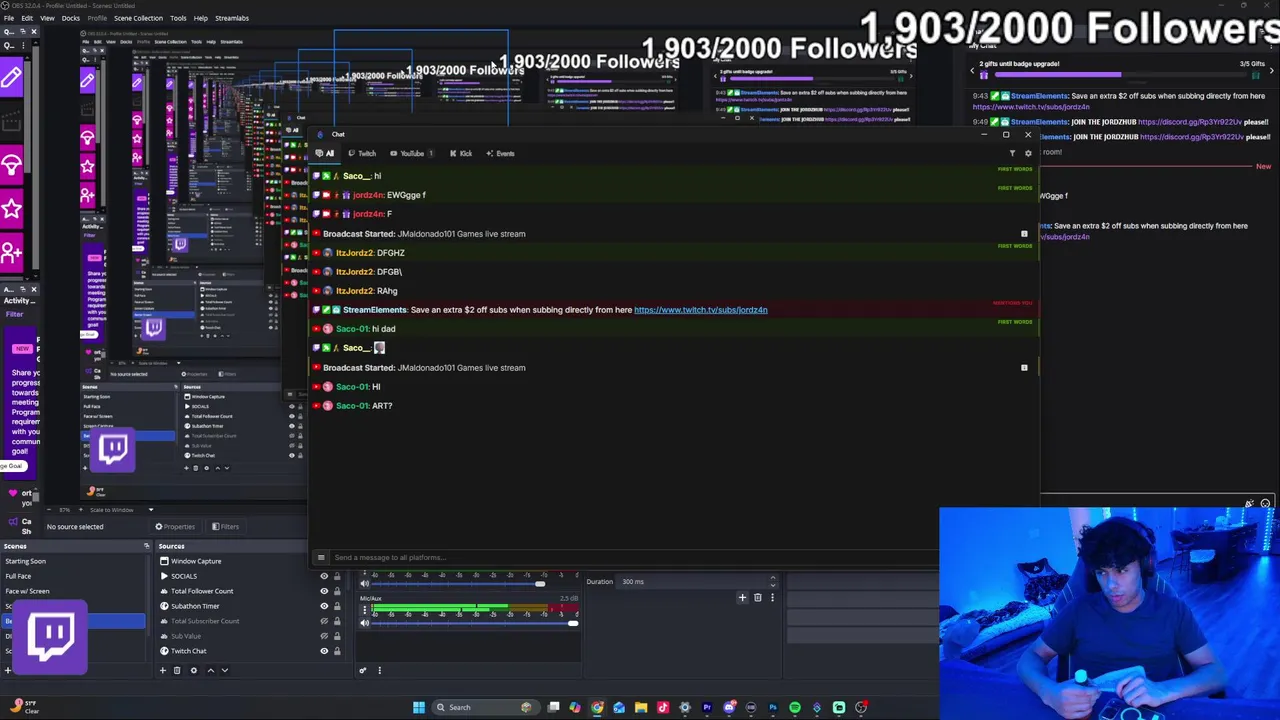This screenshot has height=720, width=1280.
Task: Select the Starting Soon scene
Action: tap(26, 561)
